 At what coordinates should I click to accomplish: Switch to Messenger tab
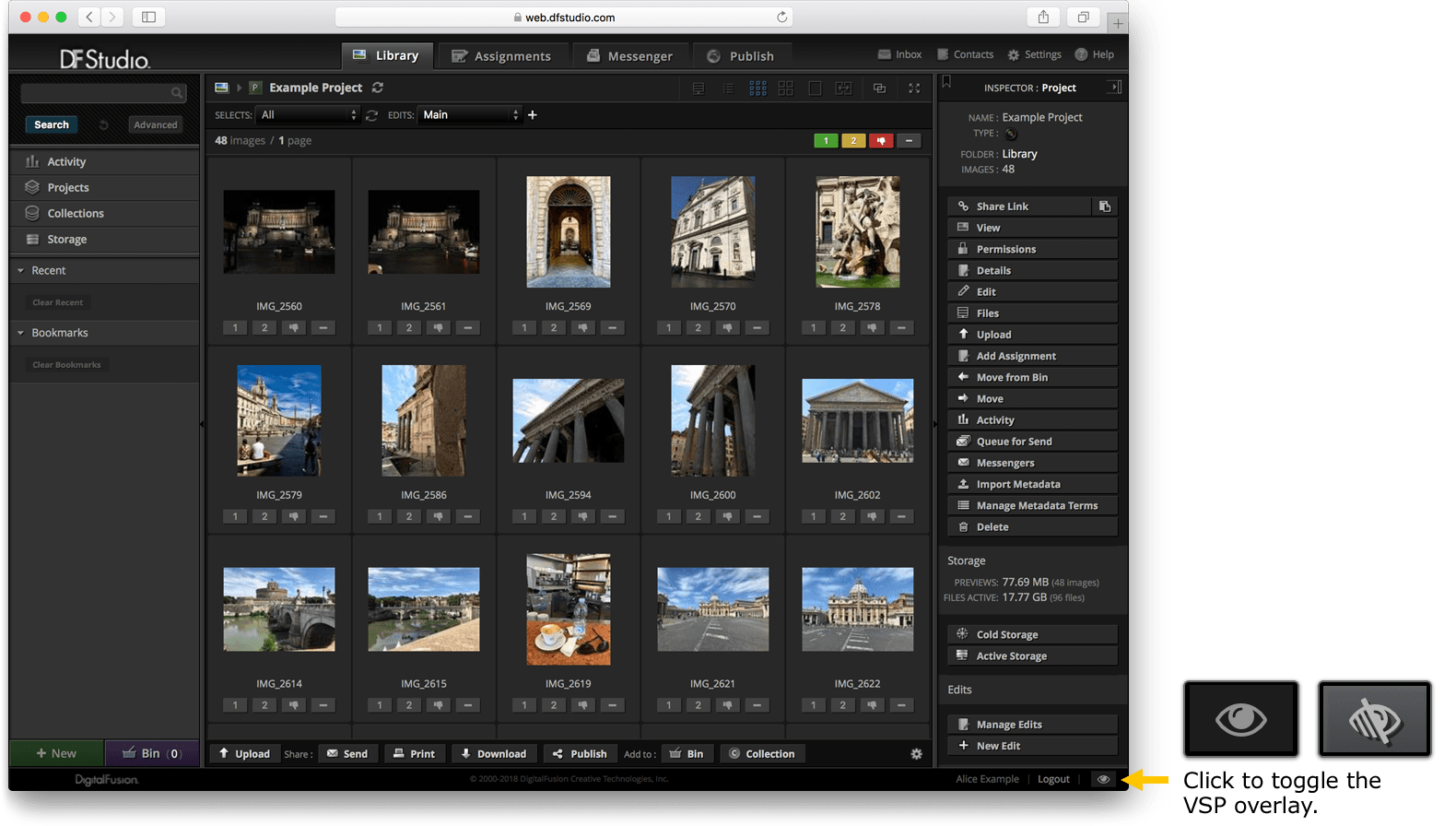coord(629,56)
